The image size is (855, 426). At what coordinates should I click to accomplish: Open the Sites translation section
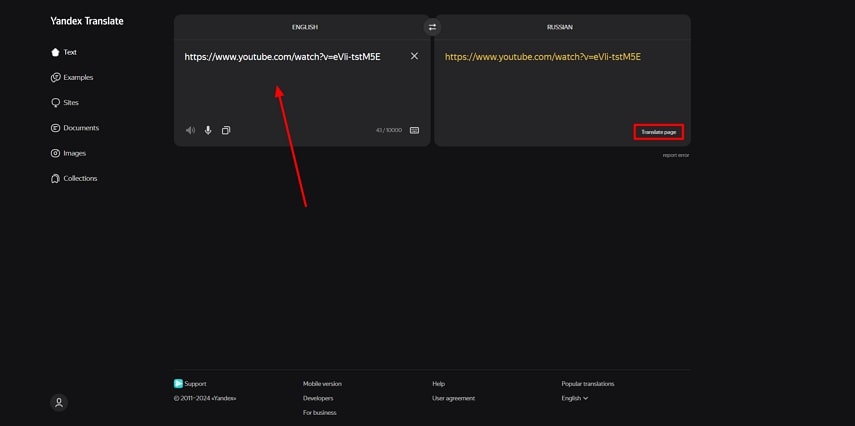tap(64, 103)
